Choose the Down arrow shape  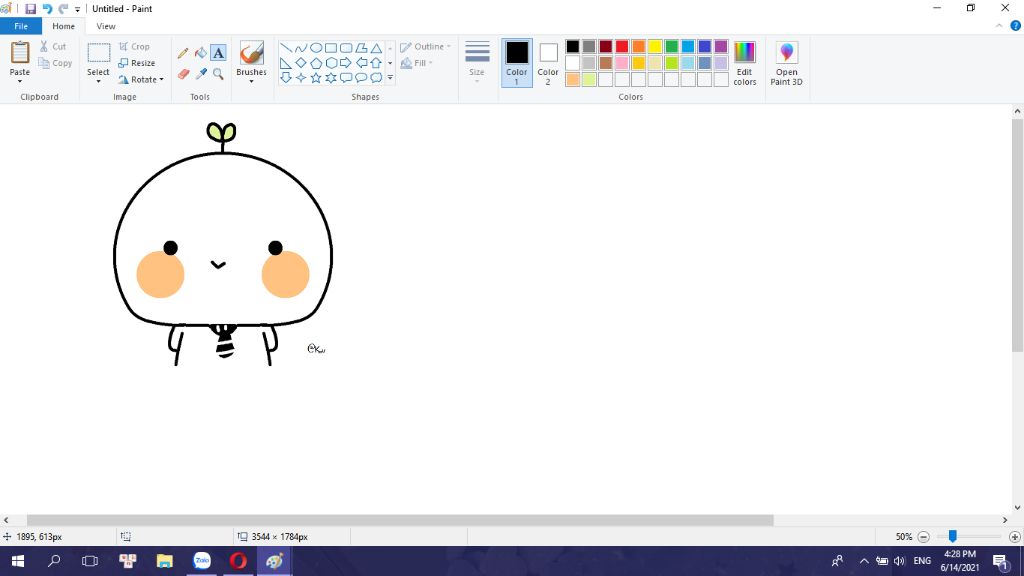coord(285,78)
